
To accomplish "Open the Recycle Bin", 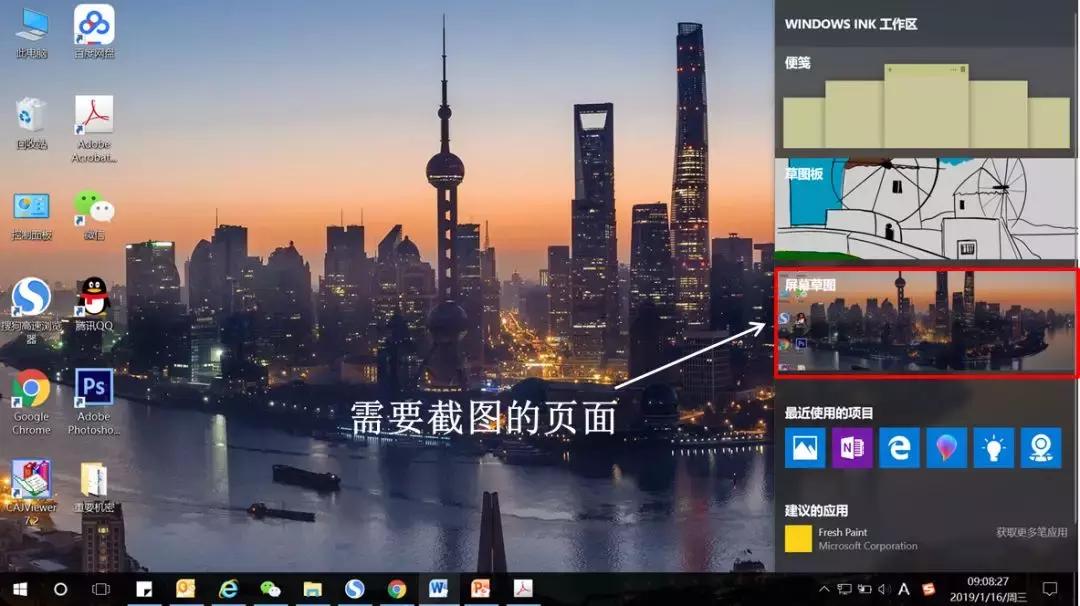I will coord(30,115).
